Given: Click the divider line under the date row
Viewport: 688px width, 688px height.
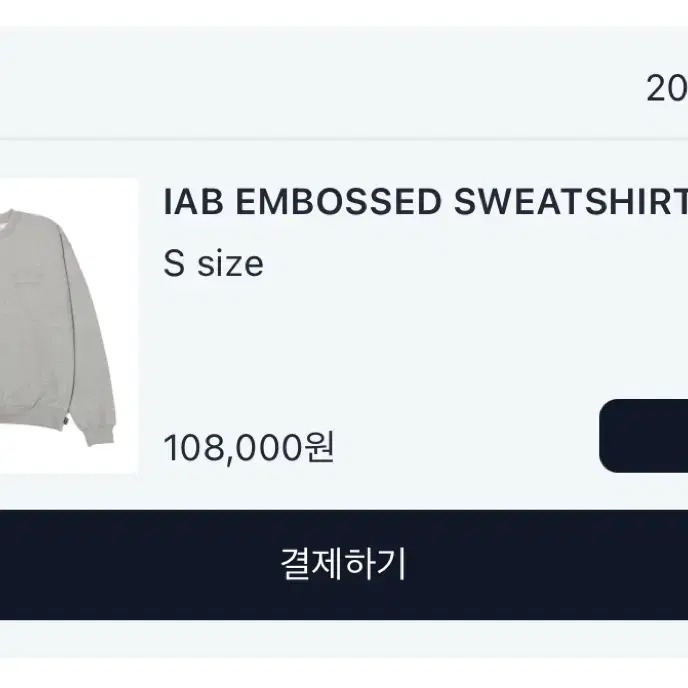Looking at the screenshot, I should coord(344,140).
